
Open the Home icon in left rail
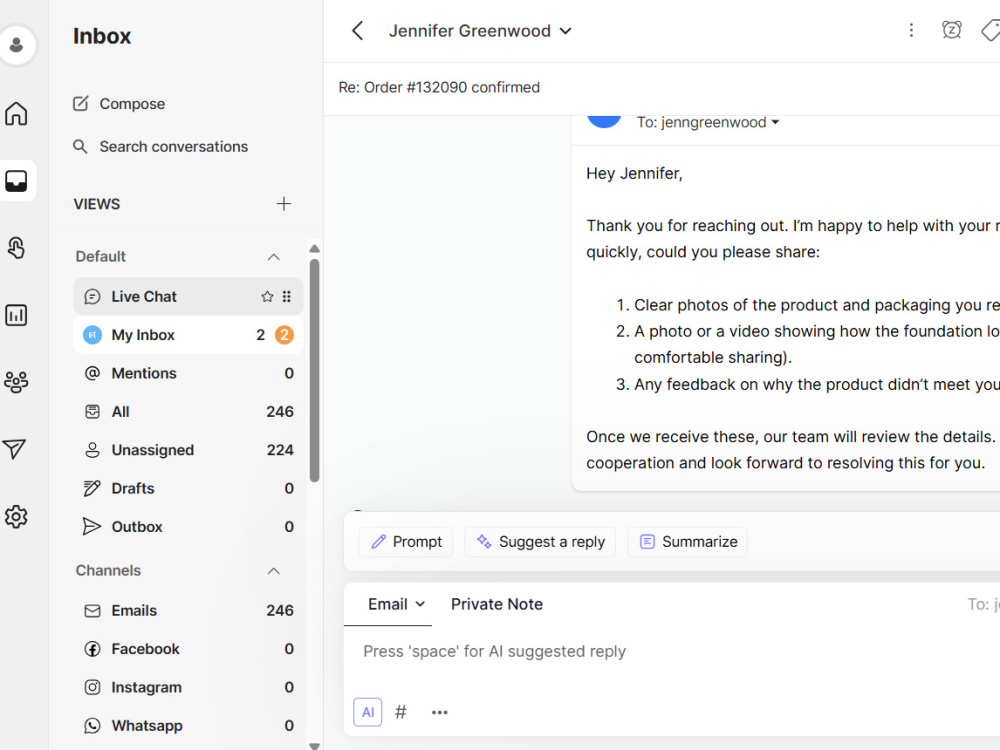(16, 114)
